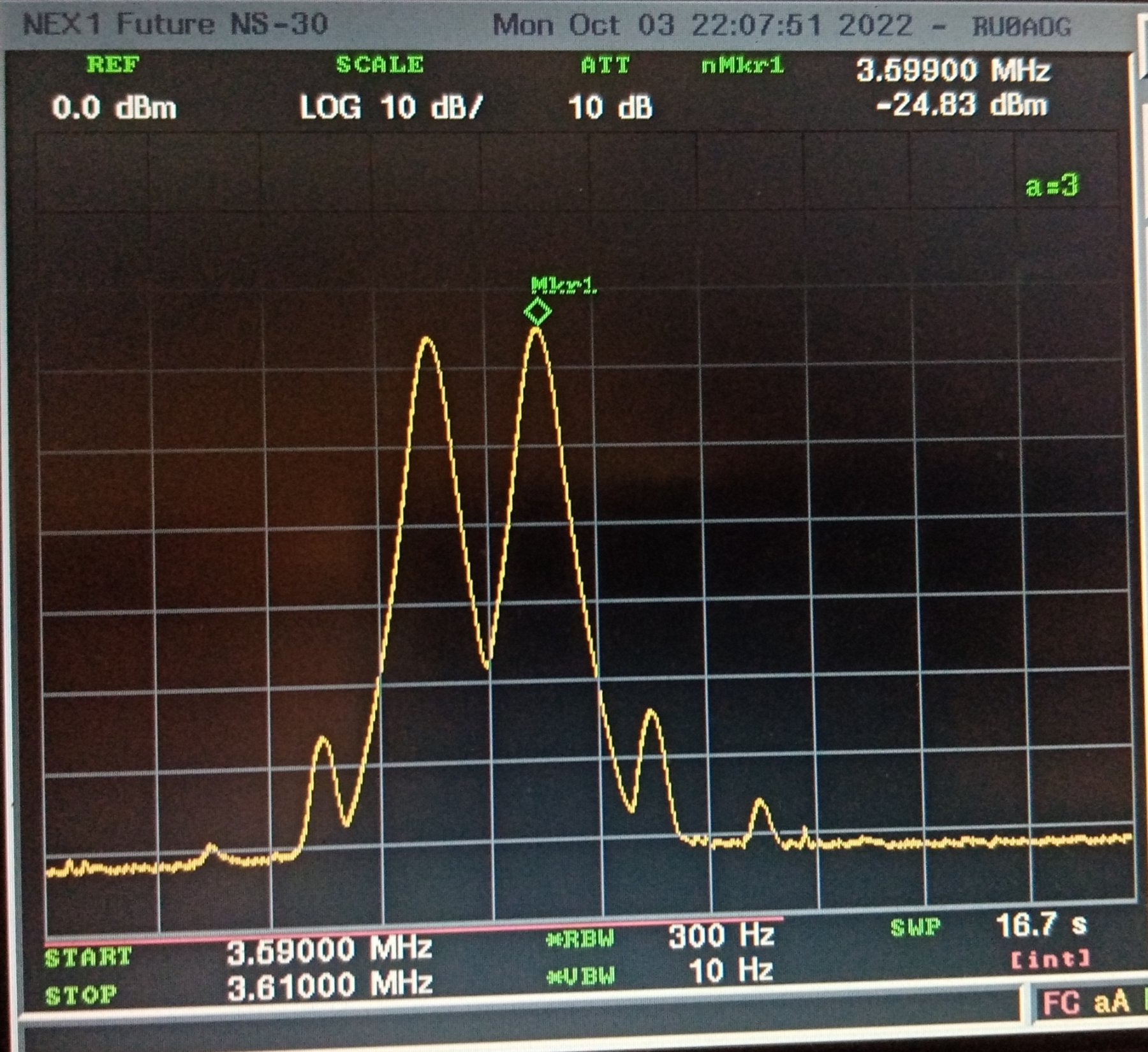Click the 0.0 dBm reference level value
1148x1052 pixels.
coord(114,107)
